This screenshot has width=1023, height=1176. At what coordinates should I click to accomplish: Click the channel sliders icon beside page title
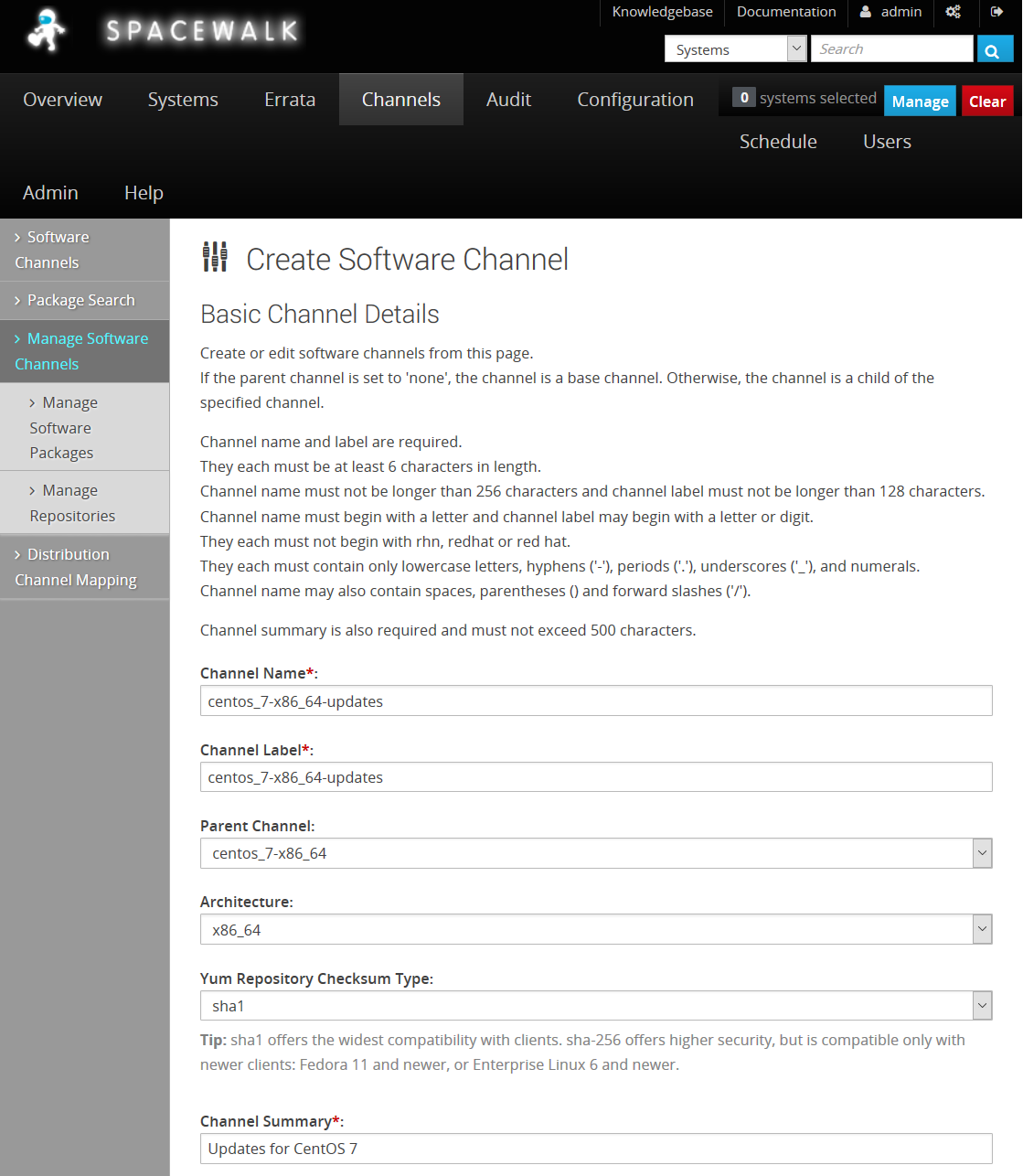tap(215, 258)
